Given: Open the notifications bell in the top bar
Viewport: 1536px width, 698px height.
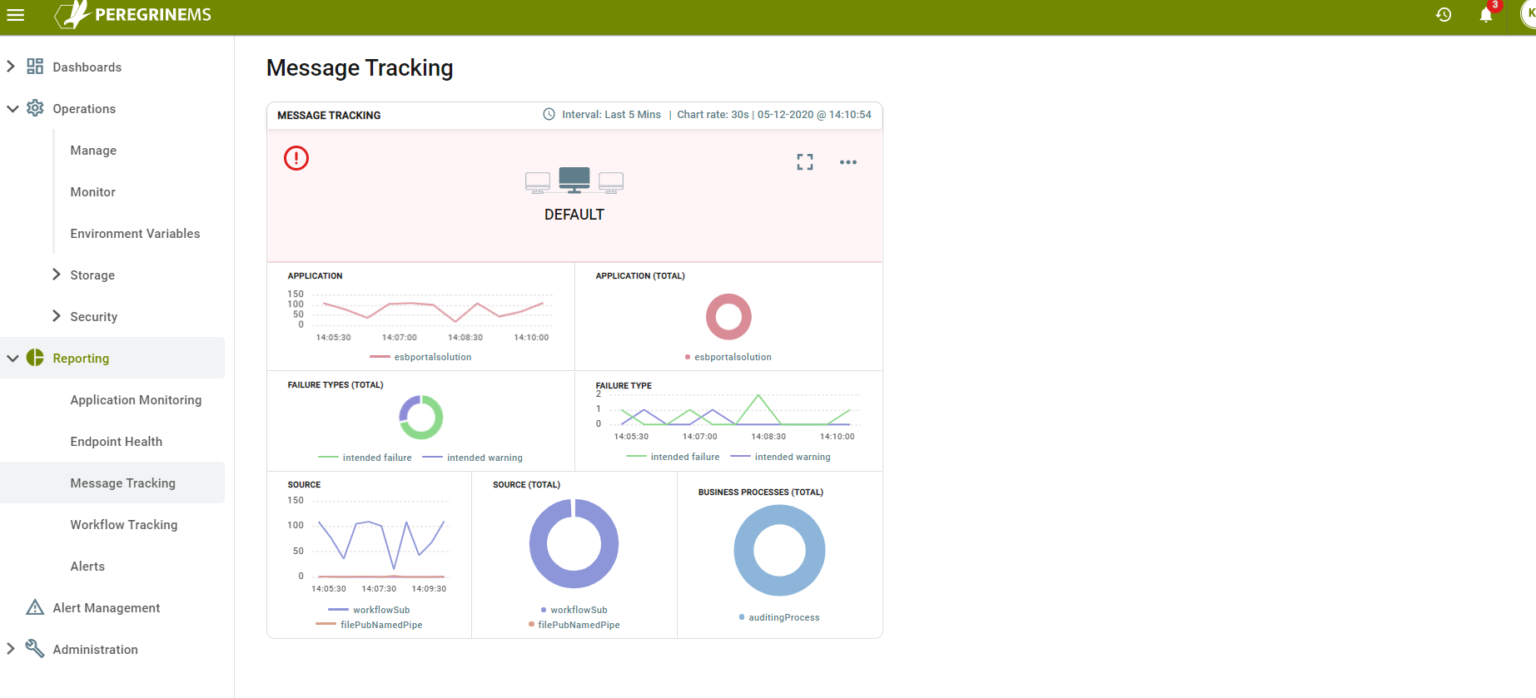Looking at the screenshot, I should 1487,14.
